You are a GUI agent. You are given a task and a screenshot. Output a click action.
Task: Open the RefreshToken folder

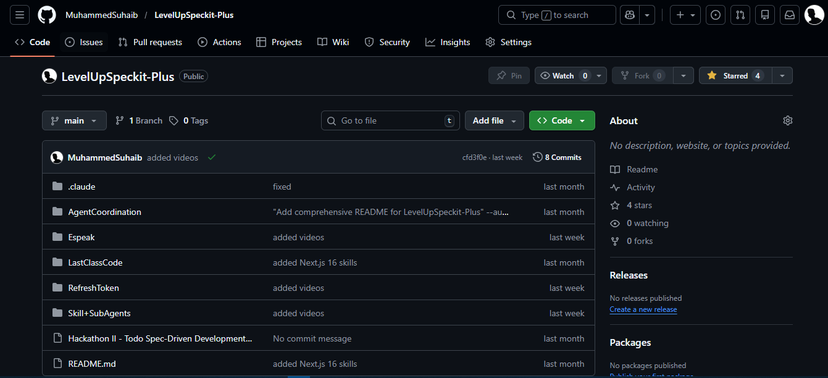[93, 288]
